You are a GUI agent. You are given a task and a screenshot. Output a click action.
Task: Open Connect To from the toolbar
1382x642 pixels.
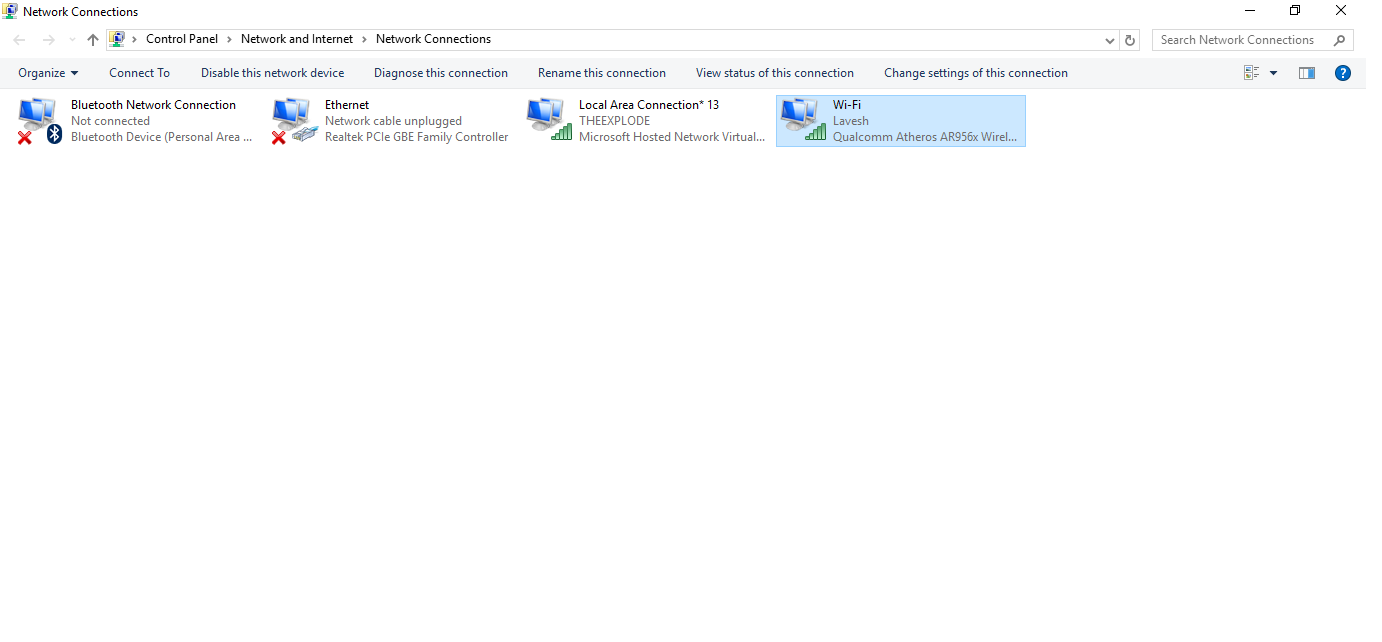click(138, 72)
